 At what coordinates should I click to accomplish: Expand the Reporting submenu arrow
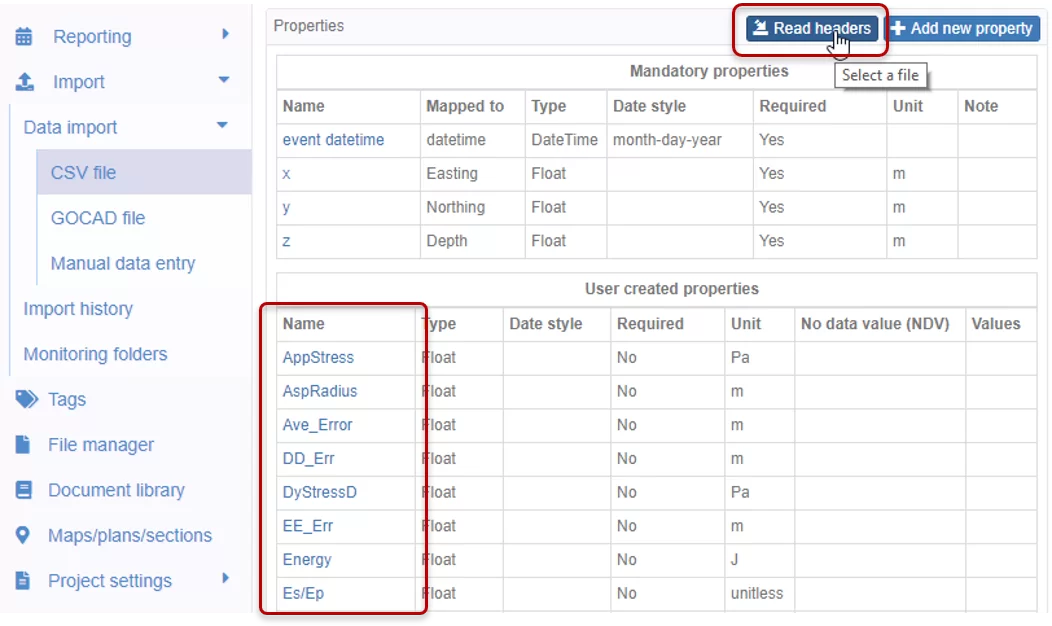(225, 35)
